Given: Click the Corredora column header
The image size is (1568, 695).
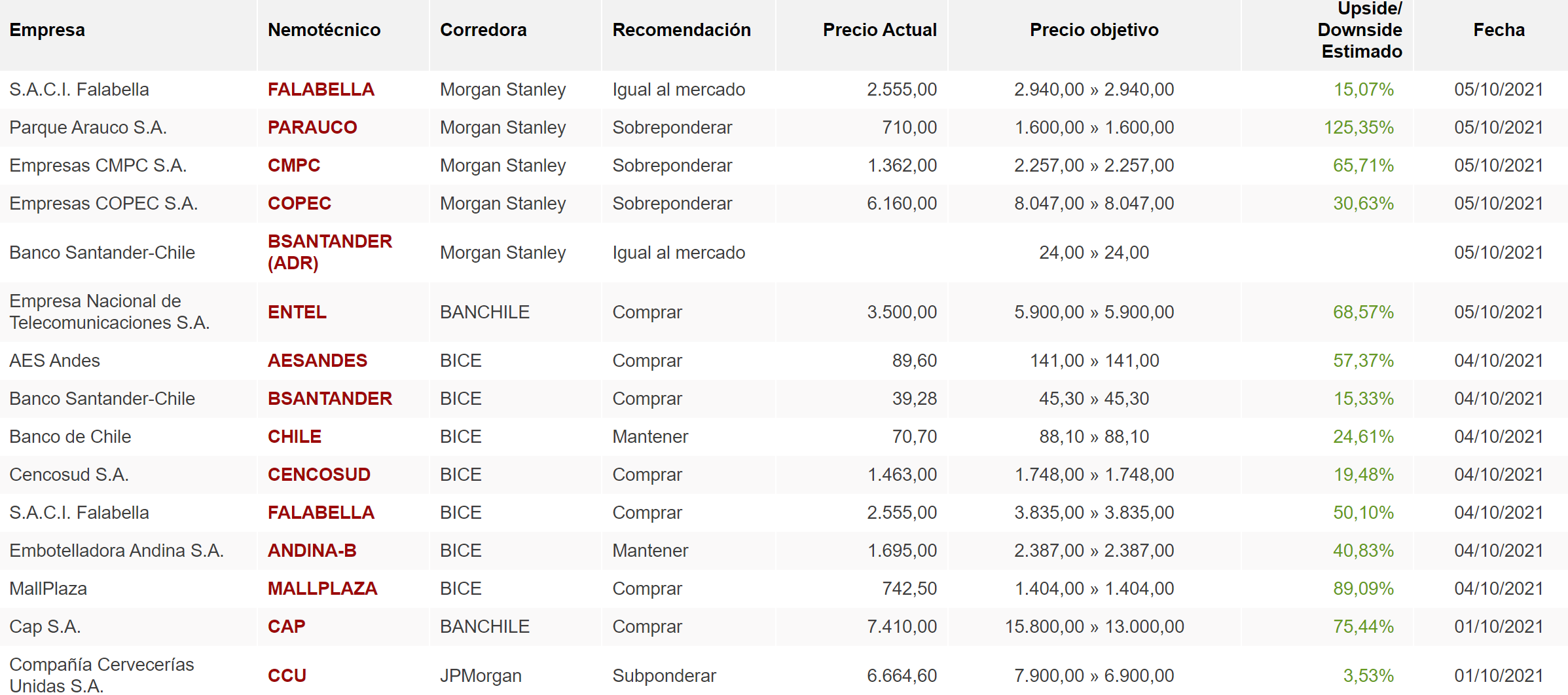Looking at the screenshot, I should [x=483, y=30].
